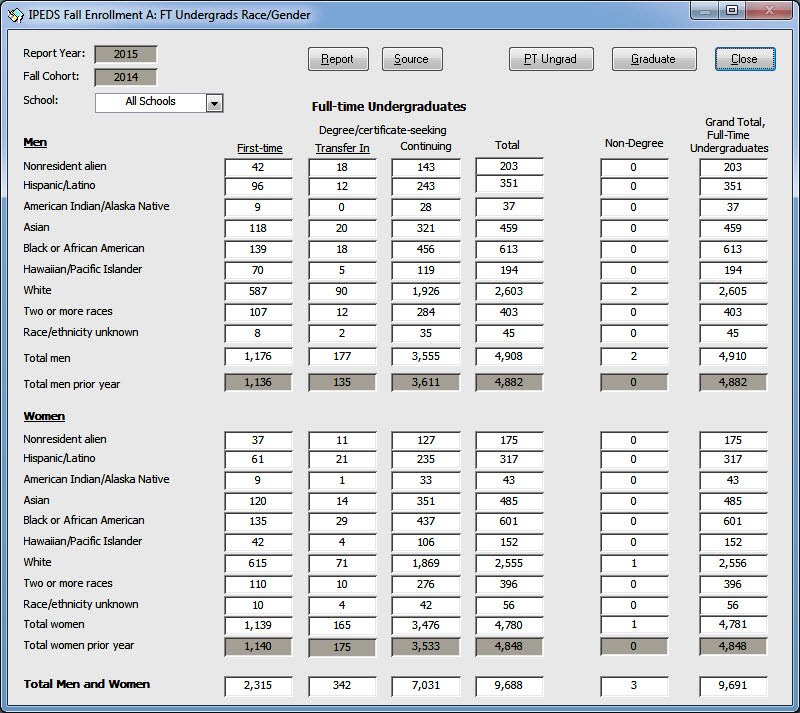Click Men Race/ethnicity unknown Total field

[x=509, y=333]
